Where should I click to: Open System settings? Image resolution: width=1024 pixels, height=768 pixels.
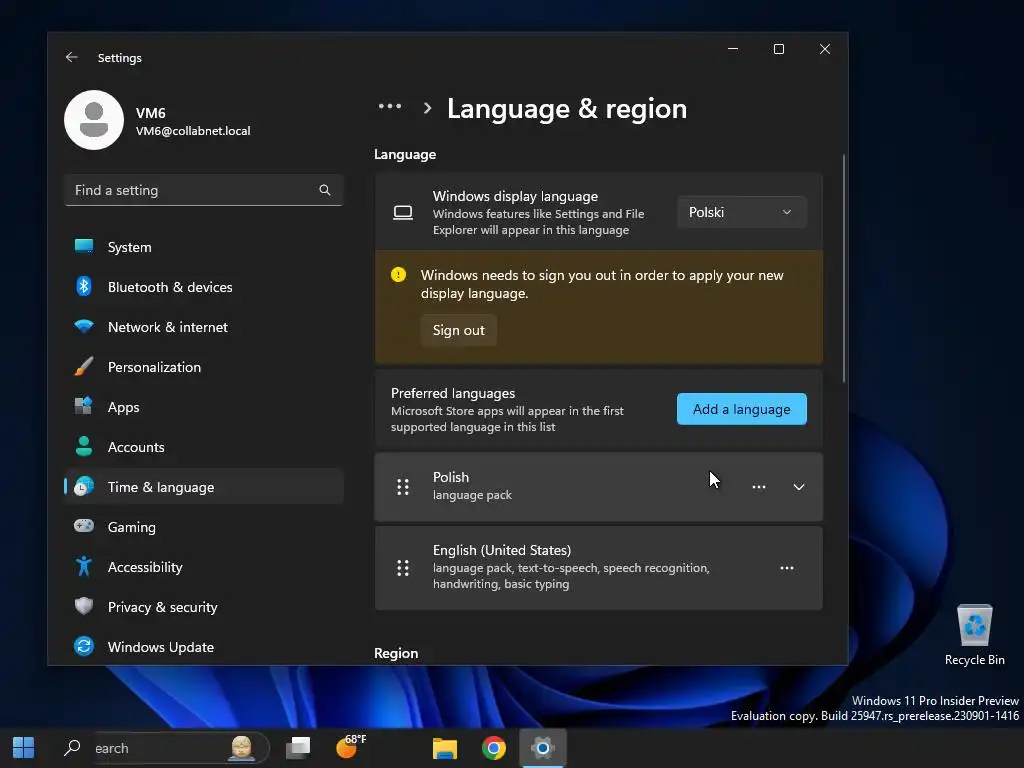204,247
